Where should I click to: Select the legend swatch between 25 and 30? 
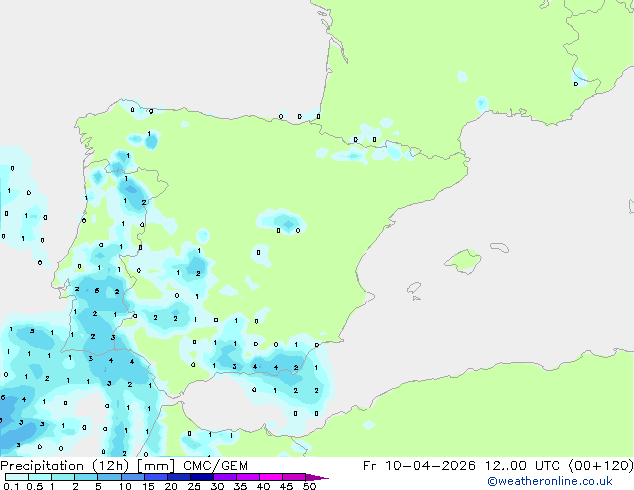click(x=202, y=477)
